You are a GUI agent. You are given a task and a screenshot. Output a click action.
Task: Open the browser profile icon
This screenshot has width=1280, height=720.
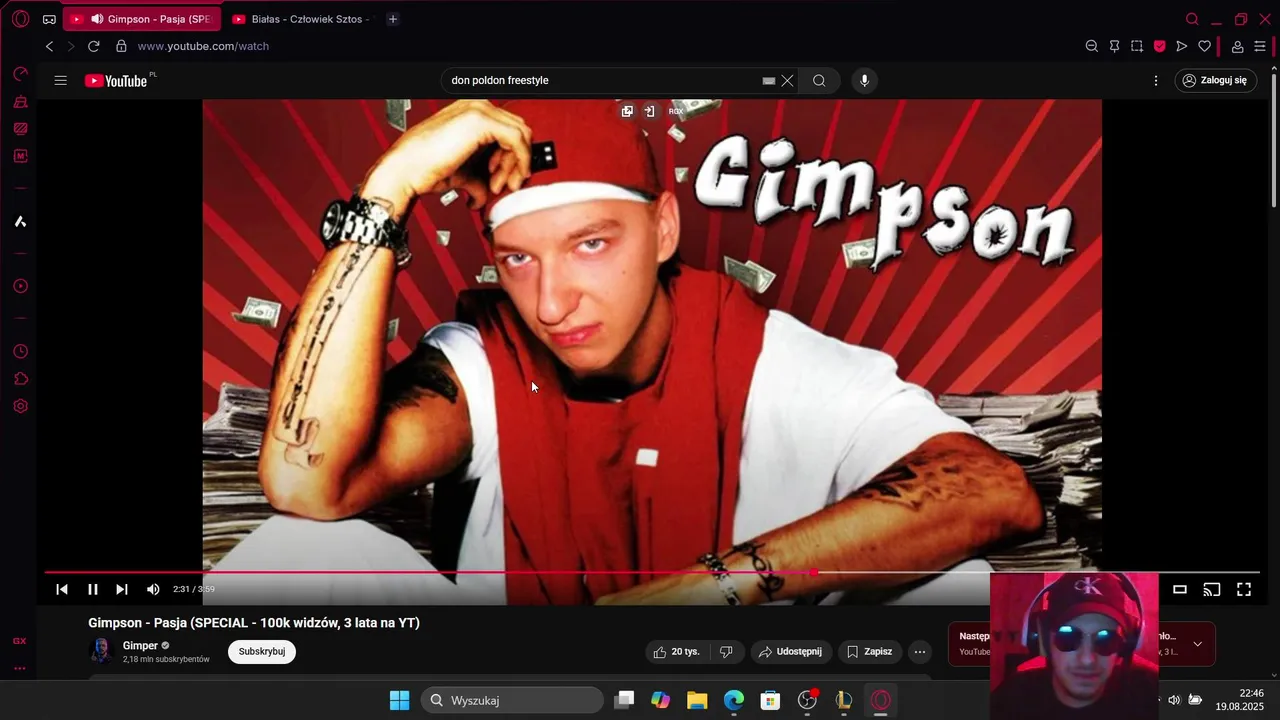(1237, 46)
